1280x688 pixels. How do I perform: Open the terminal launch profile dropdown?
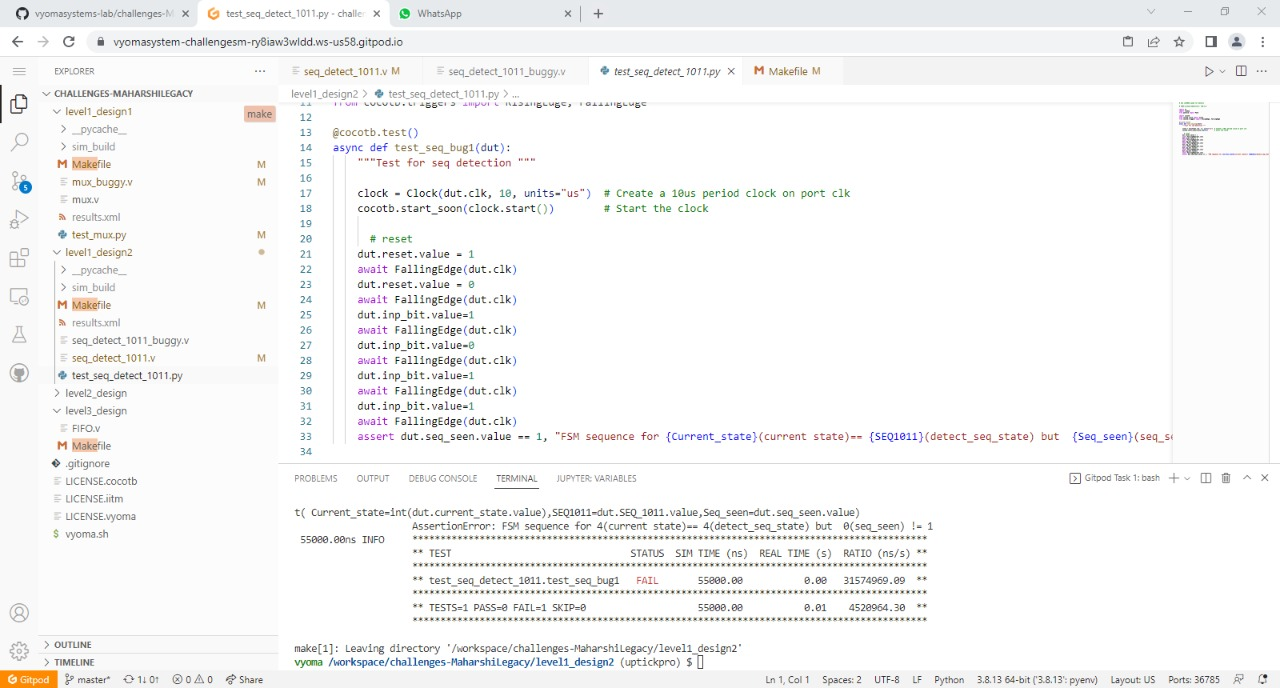click(x=1187, y=478)
